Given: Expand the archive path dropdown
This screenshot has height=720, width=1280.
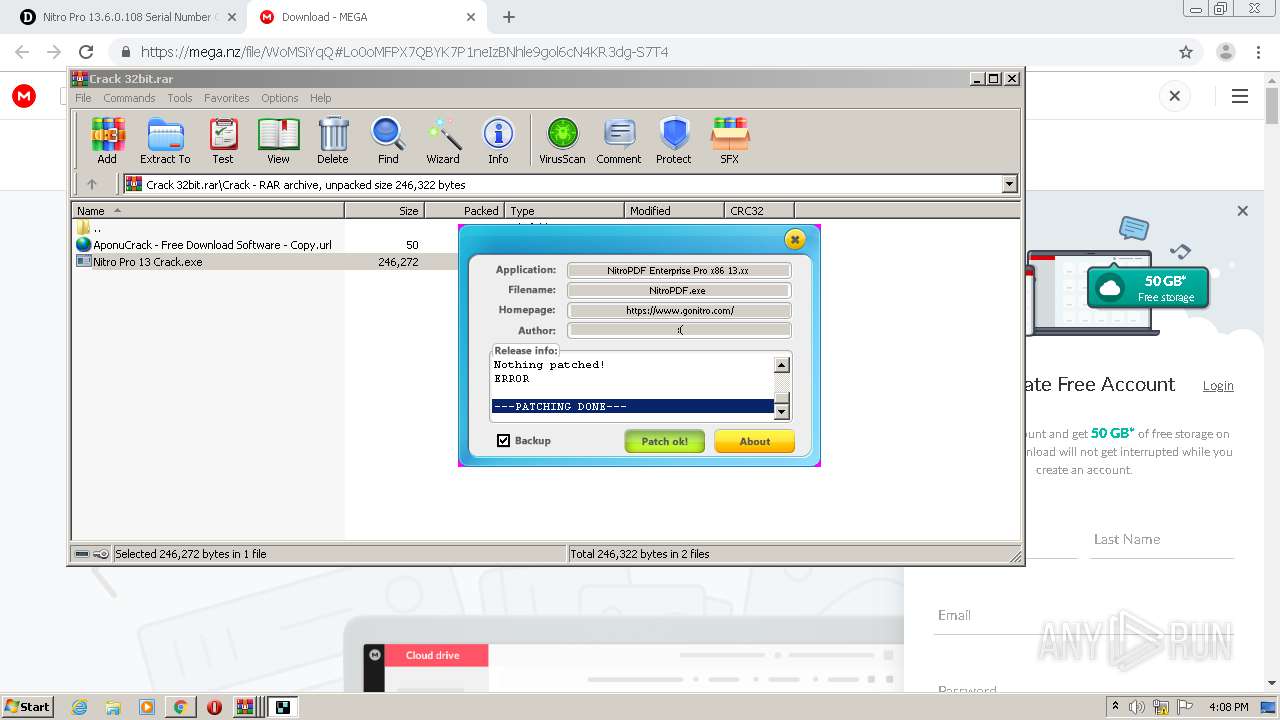Looking at the screenshot, I should point(1009,184).
